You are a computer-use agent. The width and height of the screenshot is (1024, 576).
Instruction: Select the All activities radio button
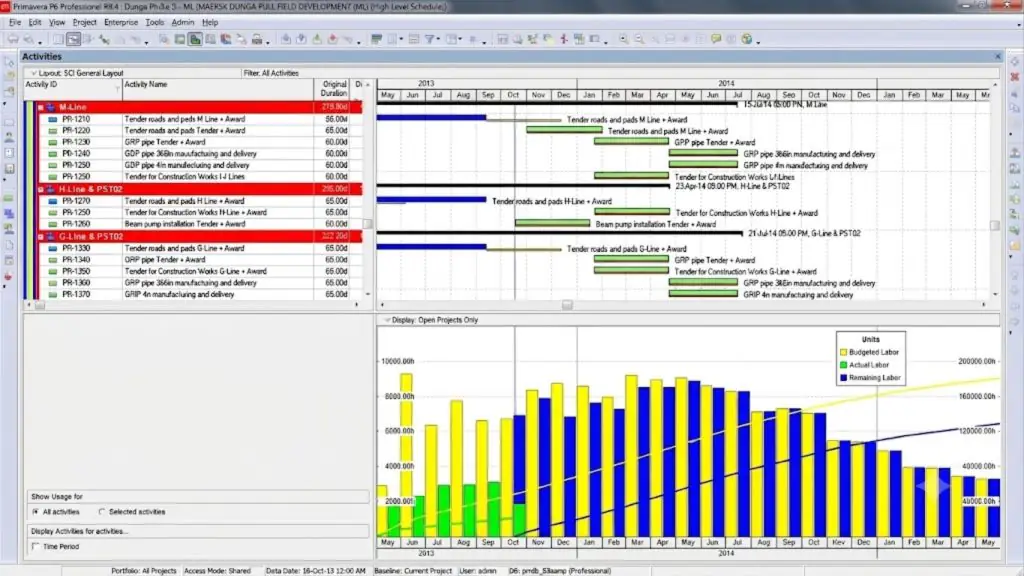[35, 512]
